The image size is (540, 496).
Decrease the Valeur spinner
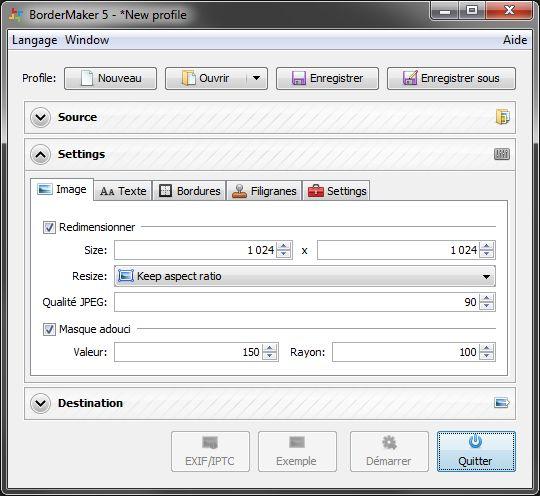pyautogui.click(x=270, y=355)
